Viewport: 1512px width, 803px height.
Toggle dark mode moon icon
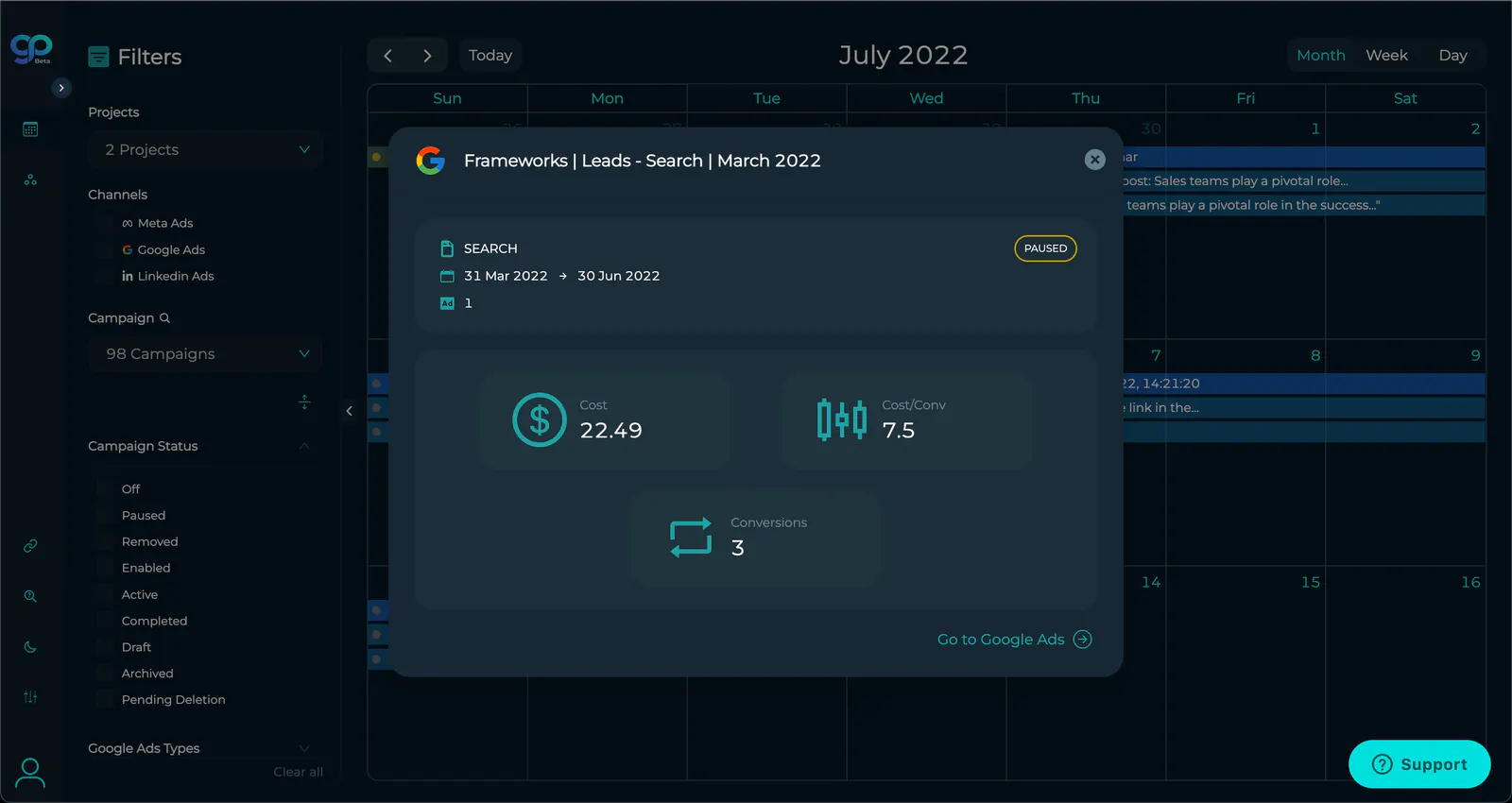[30, 647]
